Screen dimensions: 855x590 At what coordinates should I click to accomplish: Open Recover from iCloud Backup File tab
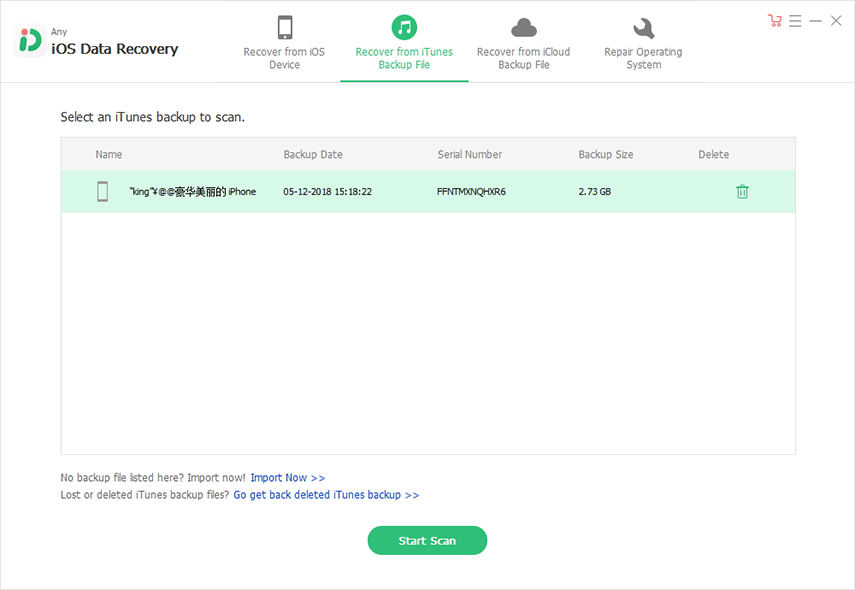tap(523, 44)
